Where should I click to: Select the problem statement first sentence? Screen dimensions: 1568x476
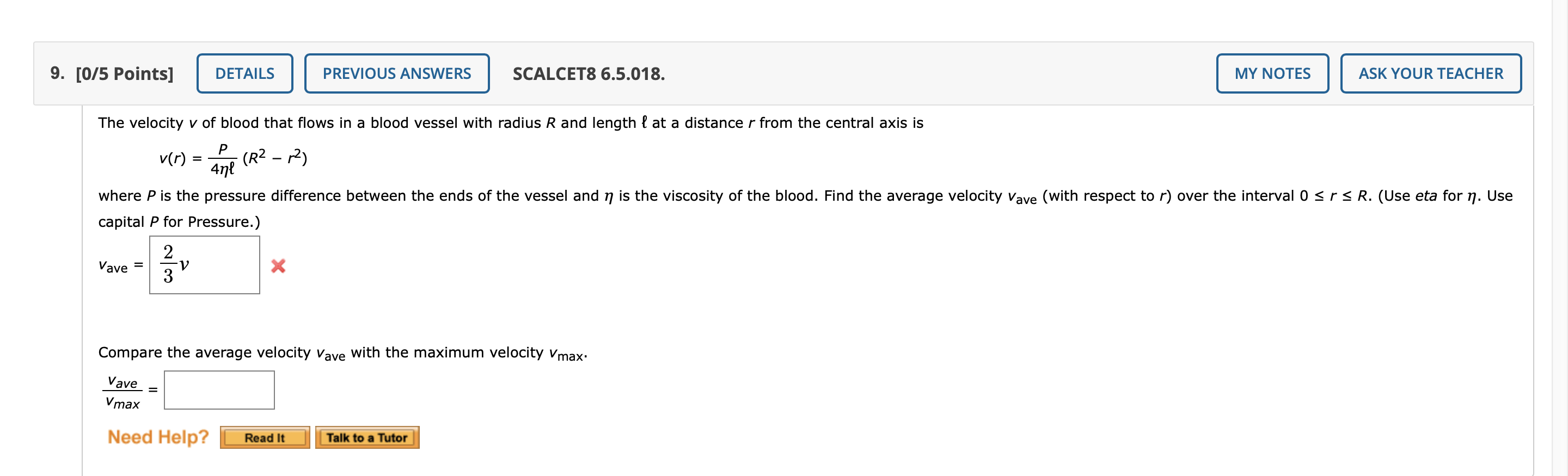pos(510,121)
